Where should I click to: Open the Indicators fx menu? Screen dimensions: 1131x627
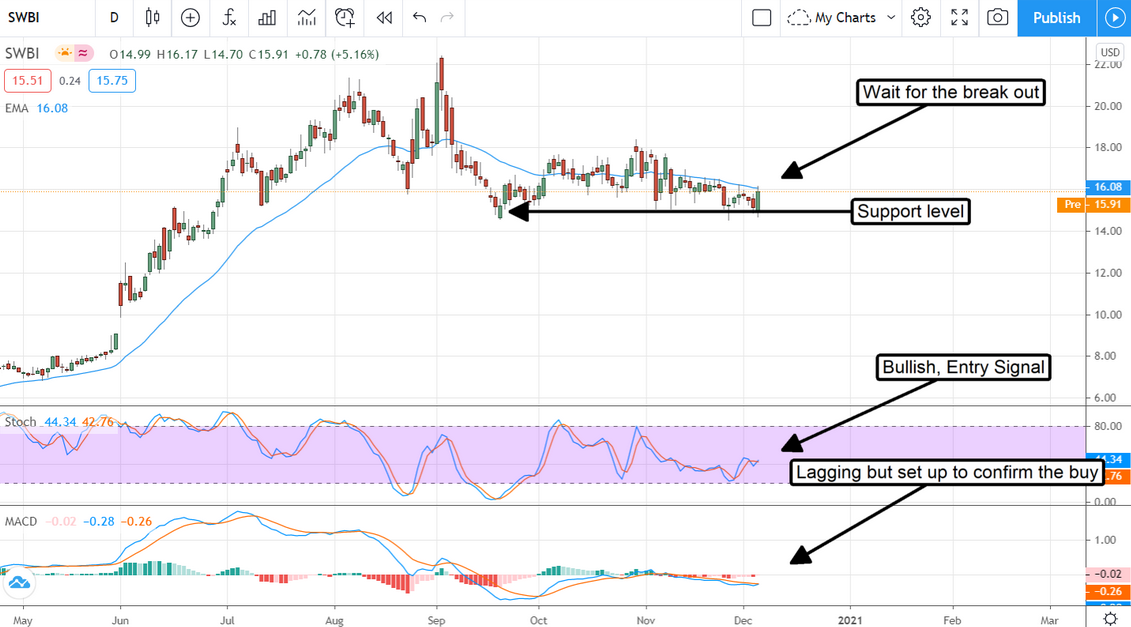(229, 17)
